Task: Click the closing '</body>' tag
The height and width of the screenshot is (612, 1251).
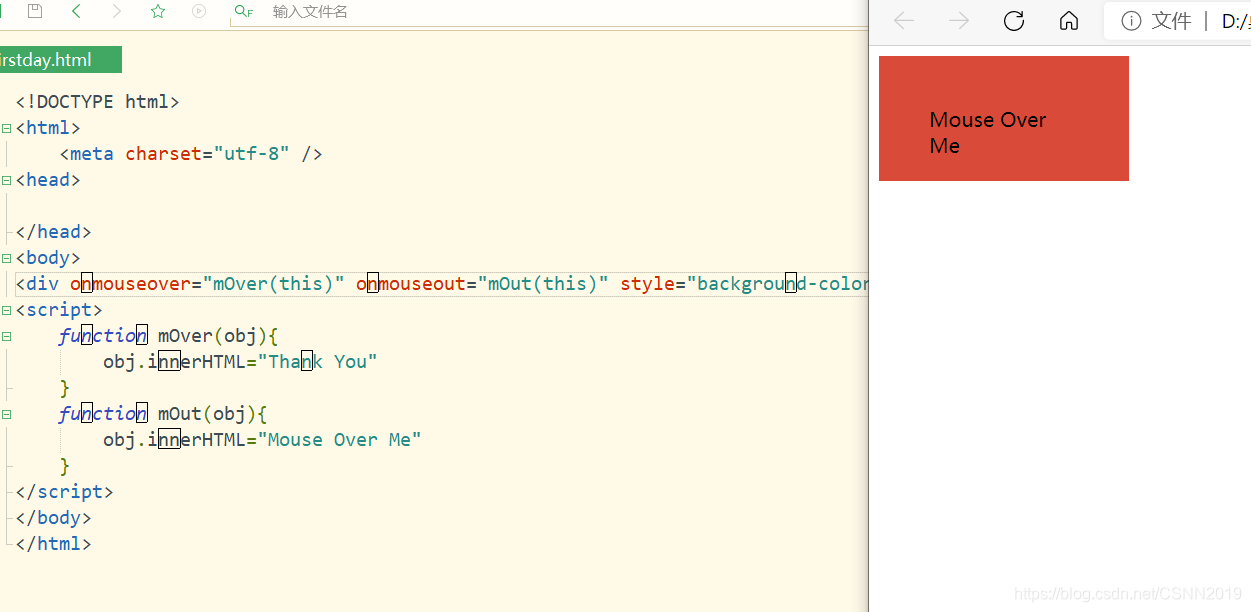Action: tap(54, 518)
